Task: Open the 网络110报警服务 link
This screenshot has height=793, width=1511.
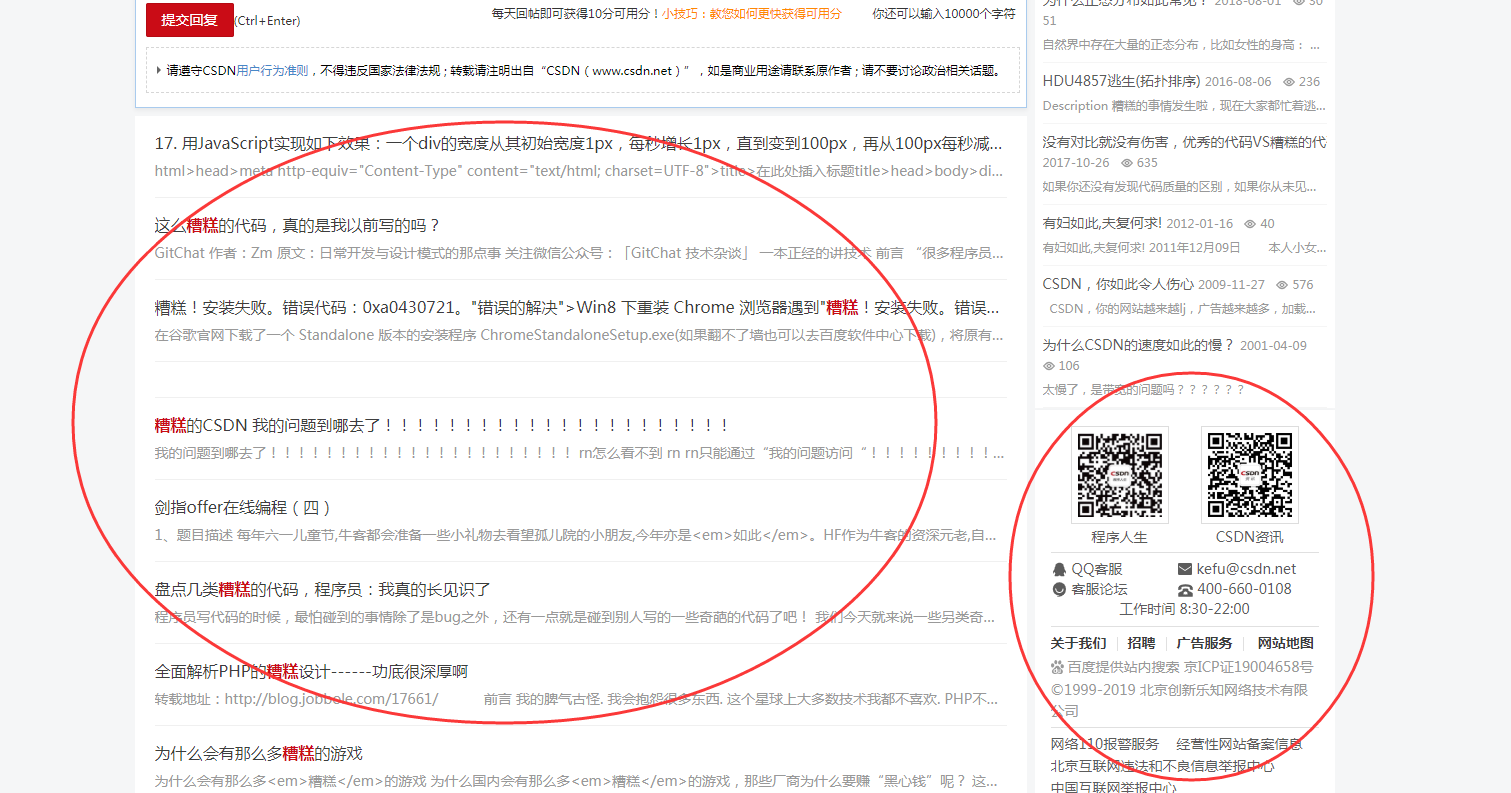Action: tap(1105, 744)
